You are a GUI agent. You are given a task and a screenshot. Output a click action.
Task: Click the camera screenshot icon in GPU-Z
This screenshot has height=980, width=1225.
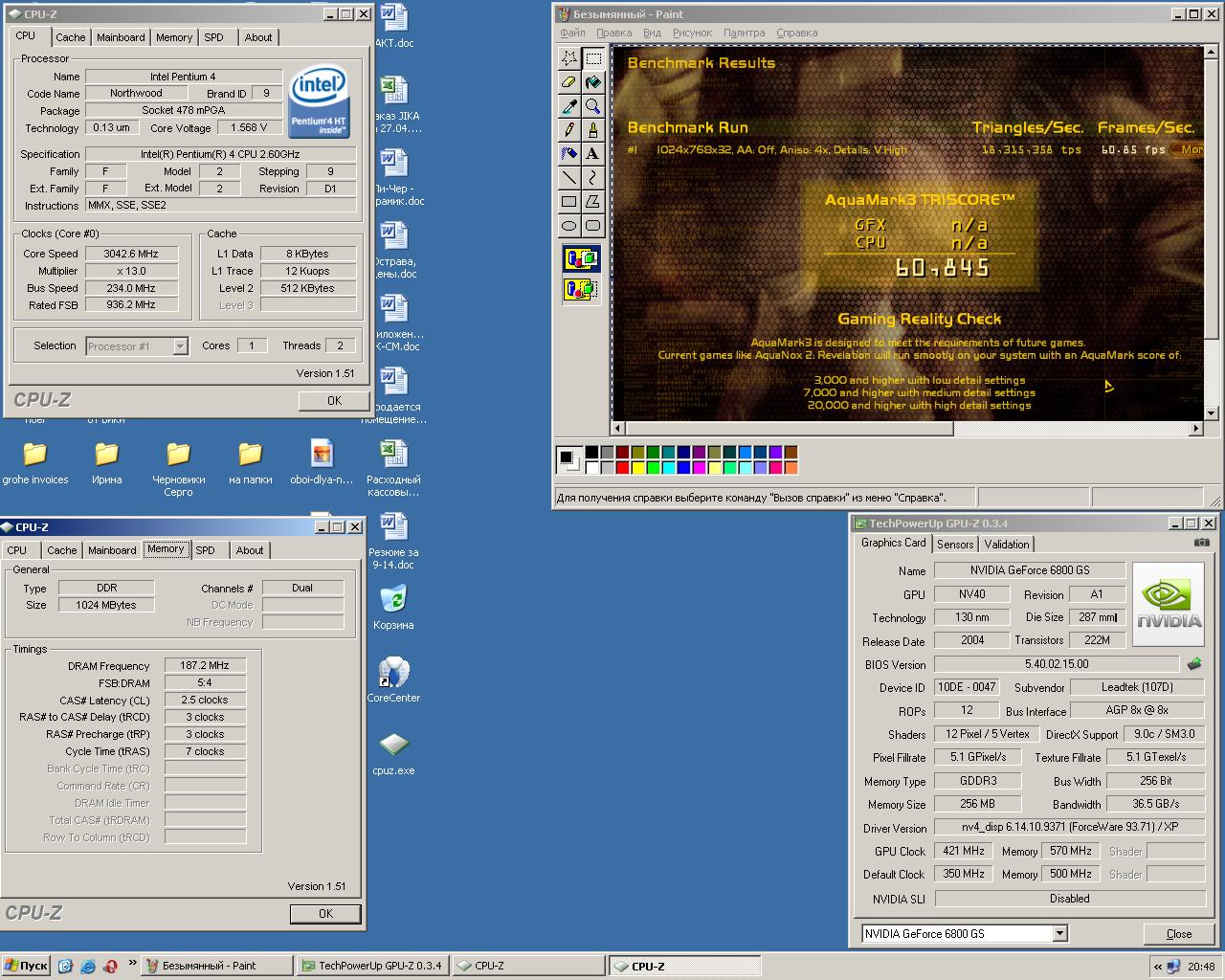coord(1201,543)
